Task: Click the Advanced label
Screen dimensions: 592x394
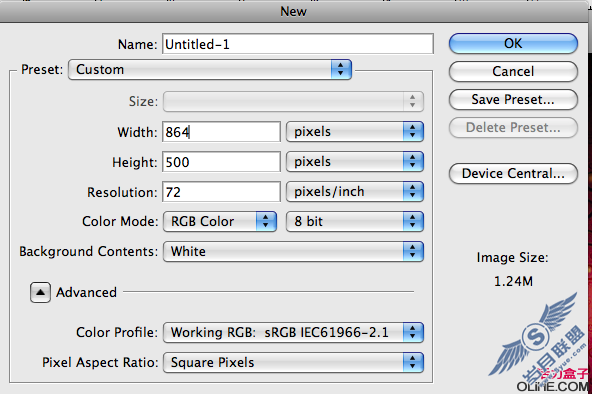Action: pos(86,292)
